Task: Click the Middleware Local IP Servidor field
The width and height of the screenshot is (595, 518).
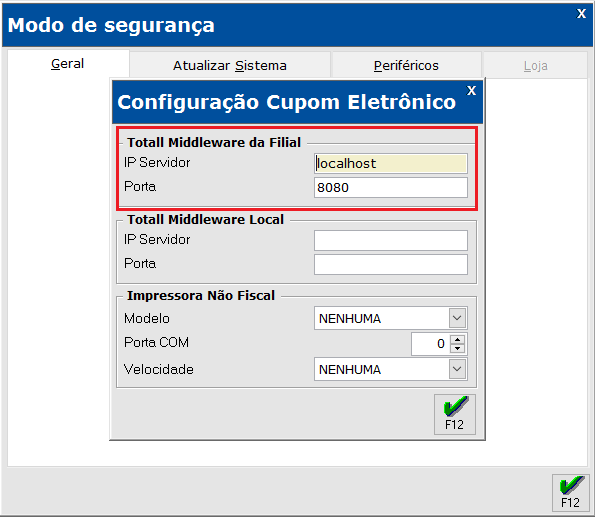Action: click(391, 241)
